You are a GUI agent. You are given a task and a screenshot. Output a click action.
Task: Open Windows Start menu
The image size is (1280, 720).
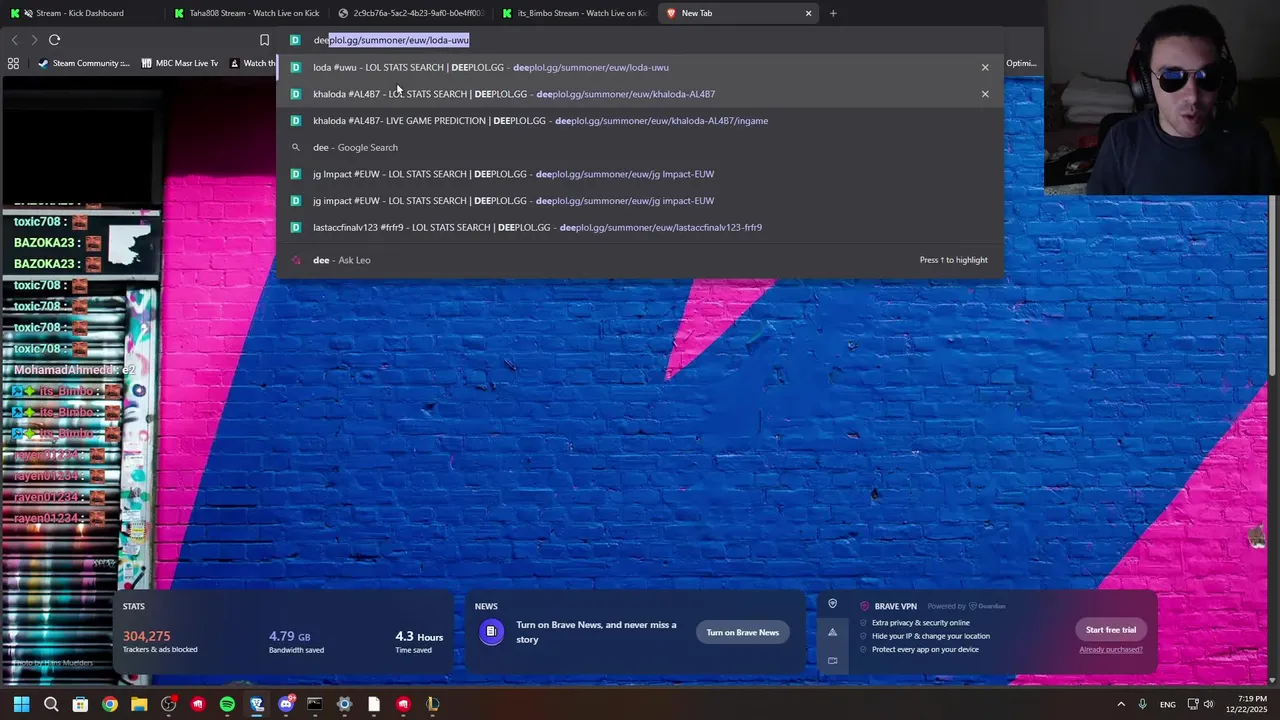point(21,704)
